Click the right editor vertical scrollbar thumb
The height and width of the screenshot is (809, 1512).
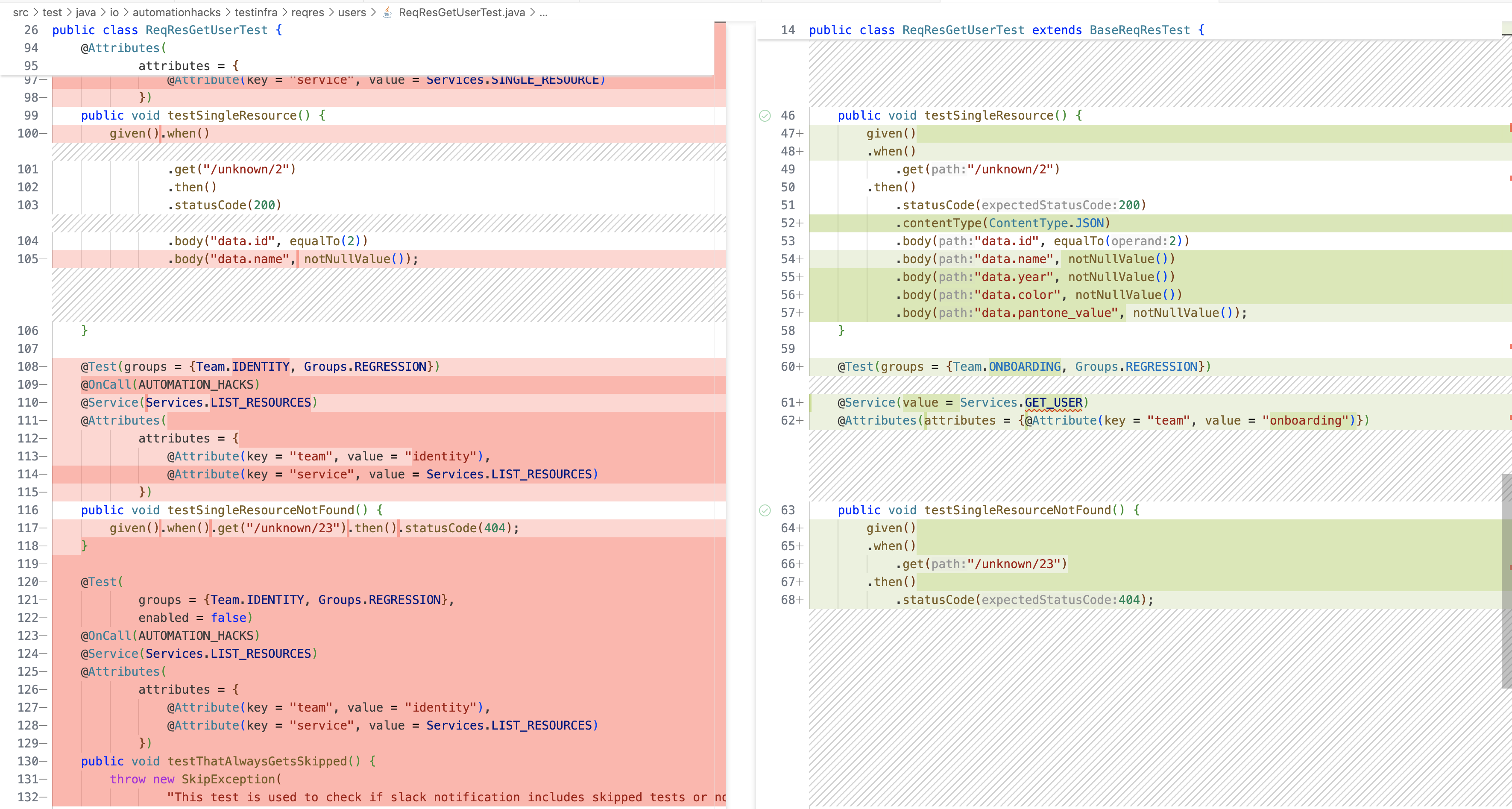coord(1506,581)
